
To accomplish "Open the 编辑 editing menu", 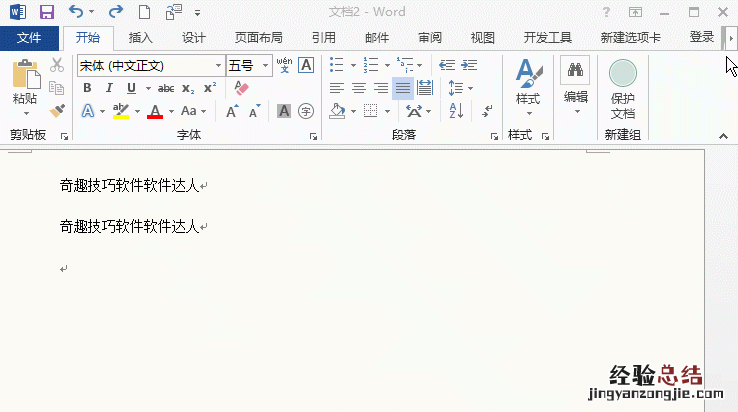I will pos(575,86).
